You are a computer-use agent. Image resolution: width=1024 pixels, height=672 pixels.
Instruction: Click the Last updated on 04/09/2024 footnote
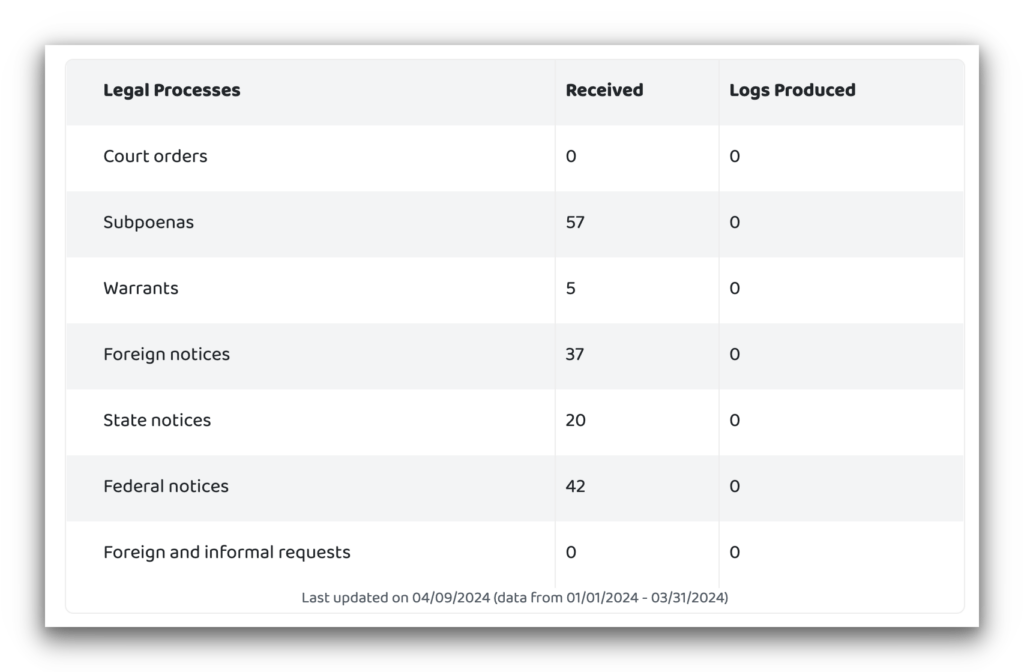tap(515, 597)
